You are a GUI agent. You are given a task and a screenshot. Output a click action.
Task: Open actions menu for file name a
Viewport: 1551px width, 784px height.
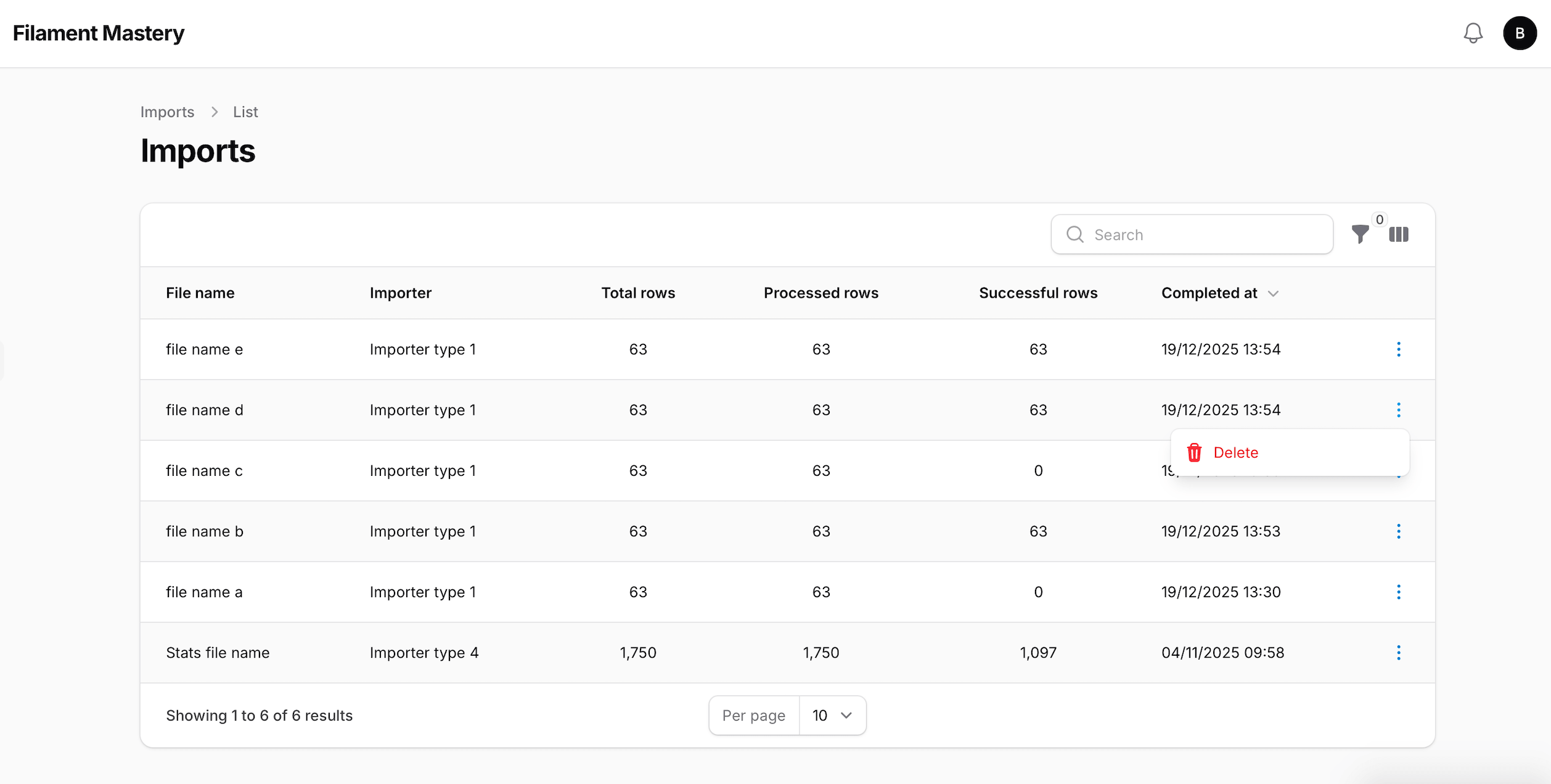[x=1398, y=592]
